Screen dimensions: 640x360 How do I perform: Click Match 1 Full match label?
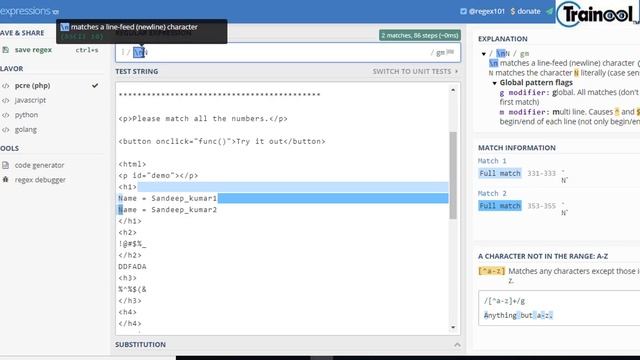500,173
